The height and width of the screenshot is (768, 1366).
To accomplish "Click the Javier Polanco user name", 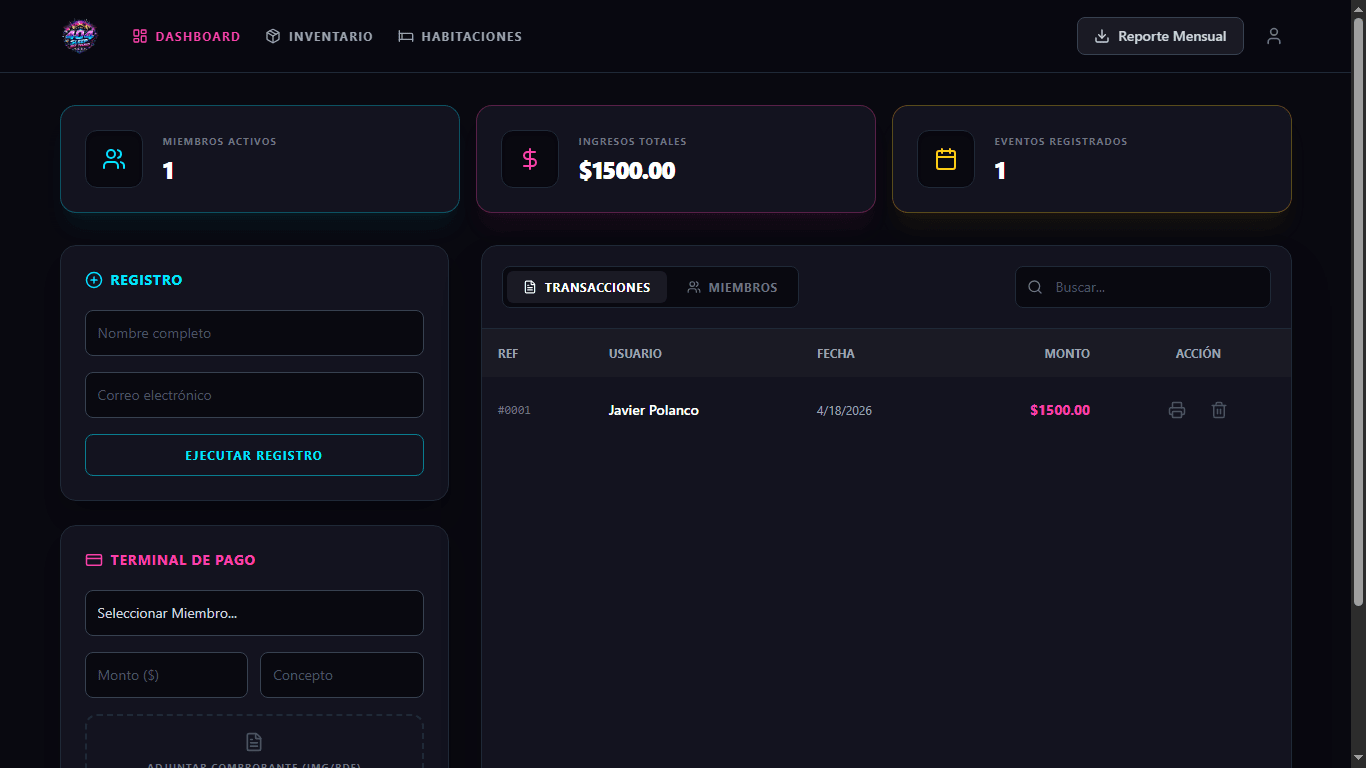I will pos(653,410).
